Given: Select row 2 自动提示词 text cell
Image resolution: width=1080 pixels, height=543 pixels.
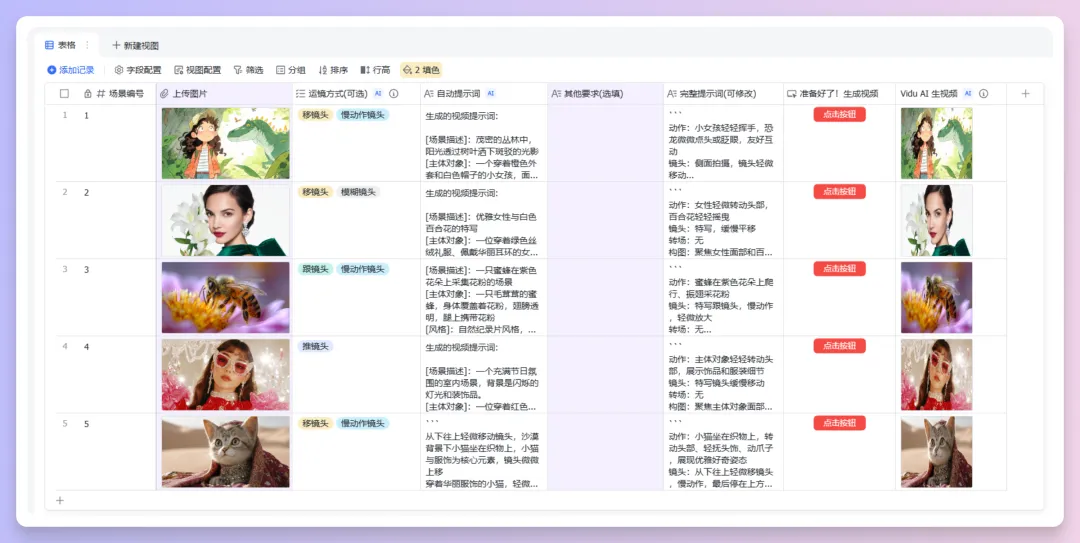Looking at the screenshot, I should [484, 221].
